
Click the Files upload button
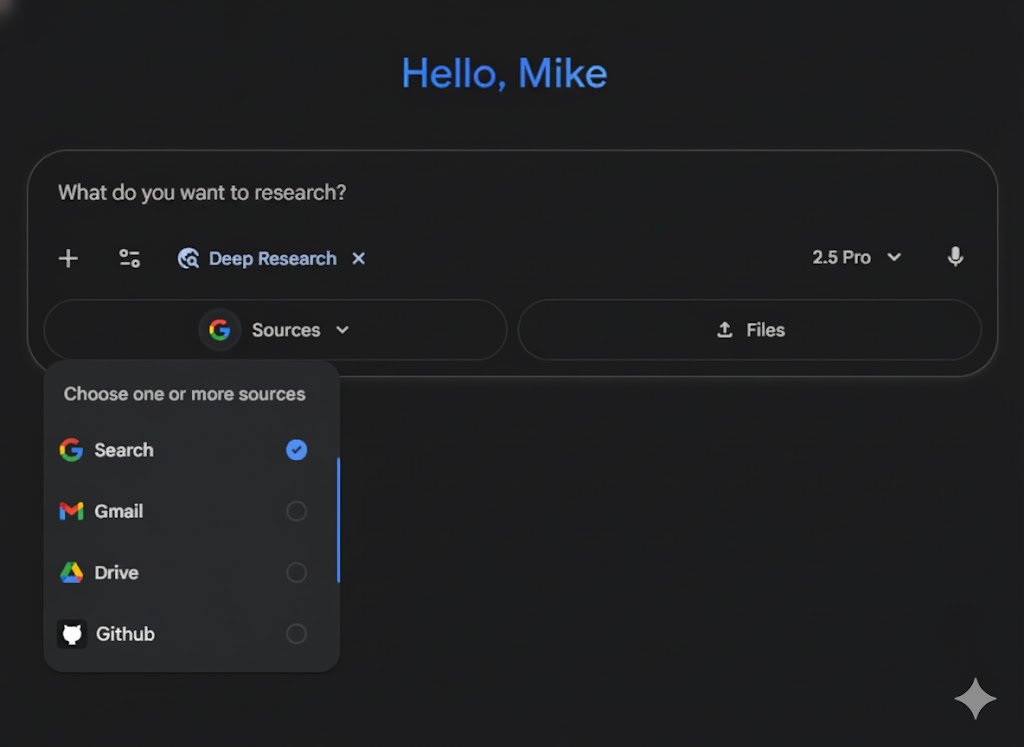point(749,330)
